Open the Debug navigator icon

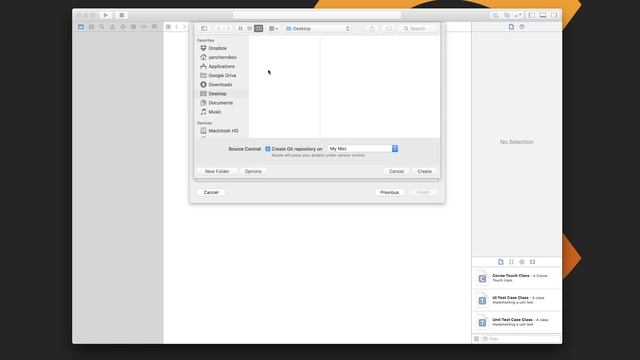pyautogui.click(x=133, y=27)
